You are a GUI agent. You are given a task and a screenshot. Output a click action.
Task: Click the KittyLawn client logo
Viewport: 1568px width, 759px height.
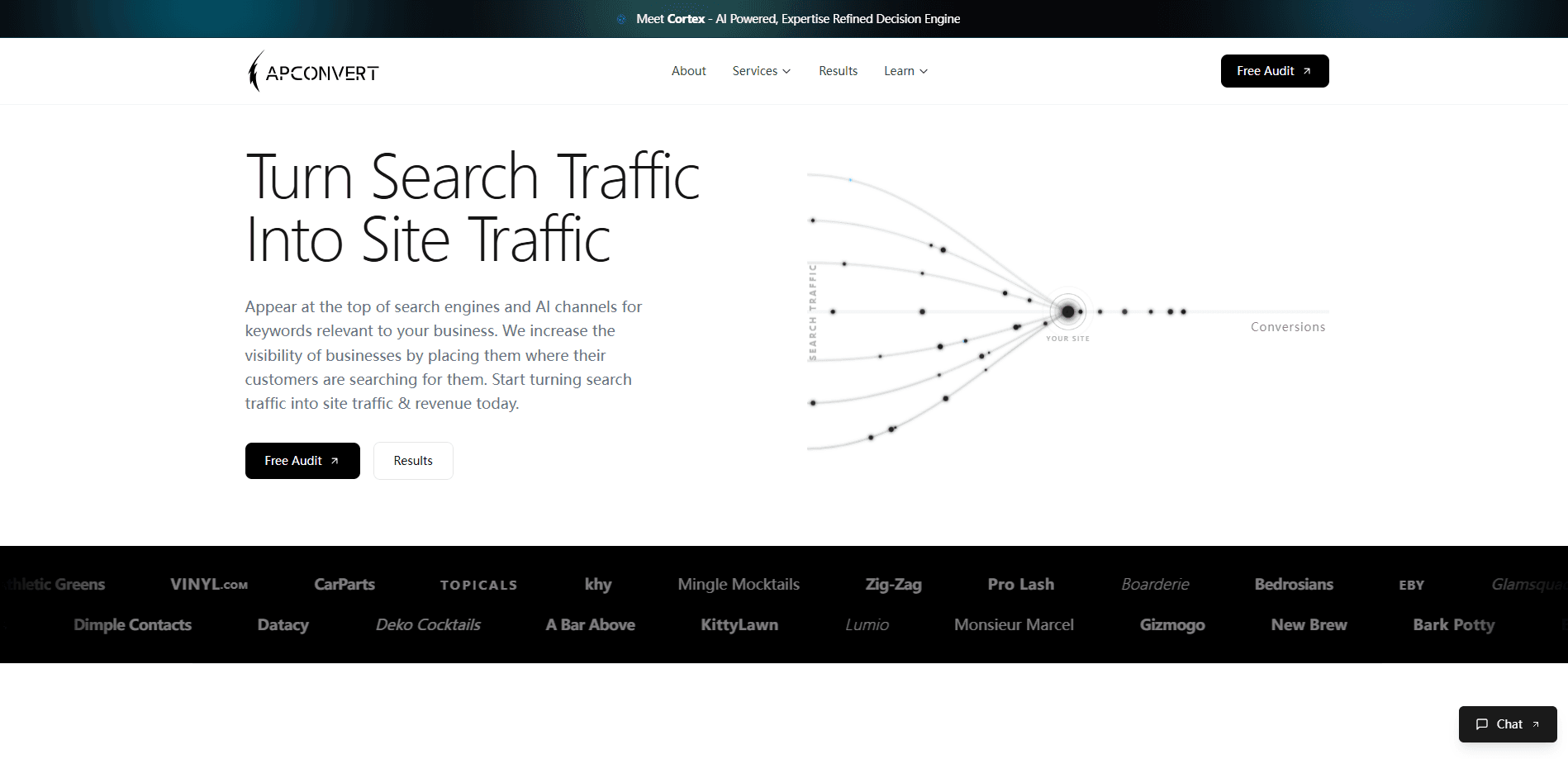[739, 624]
